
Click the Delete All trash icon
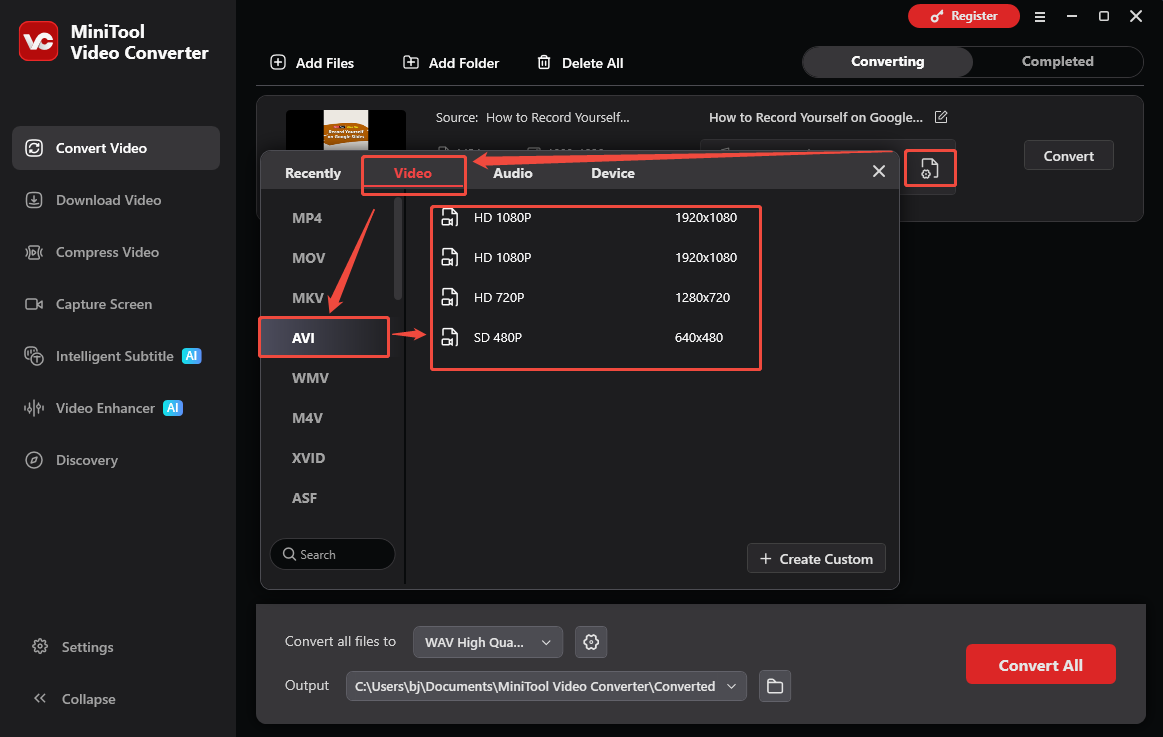pos(544,62)
